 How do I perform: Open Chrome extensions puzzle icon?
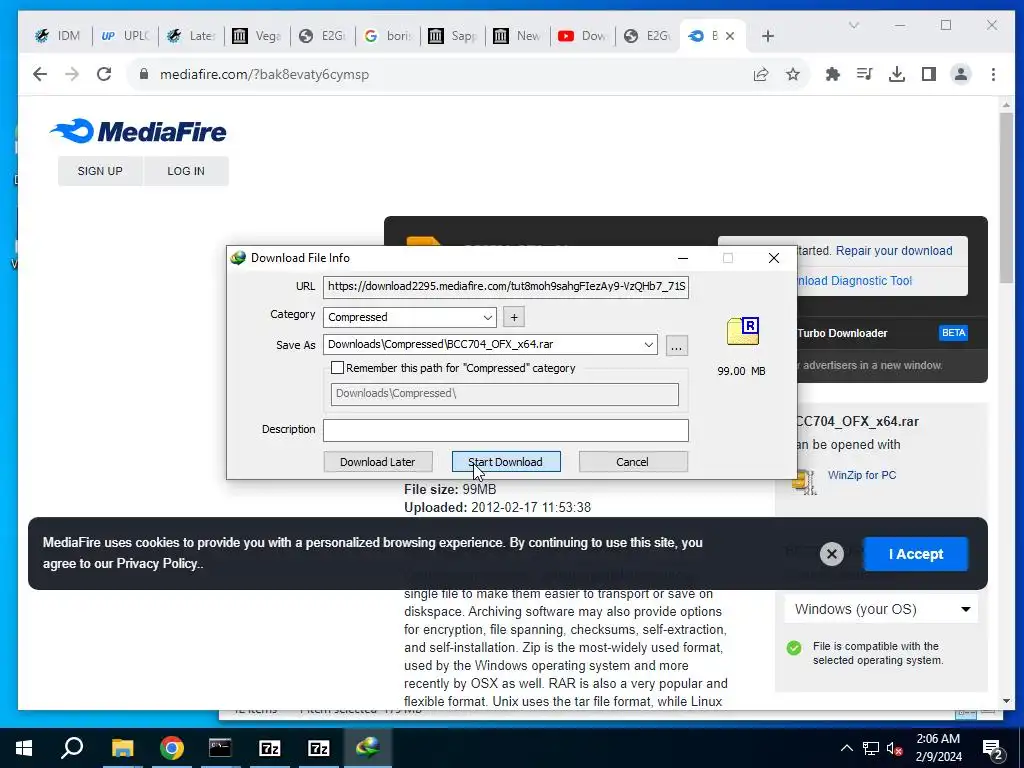click(833, 74)
